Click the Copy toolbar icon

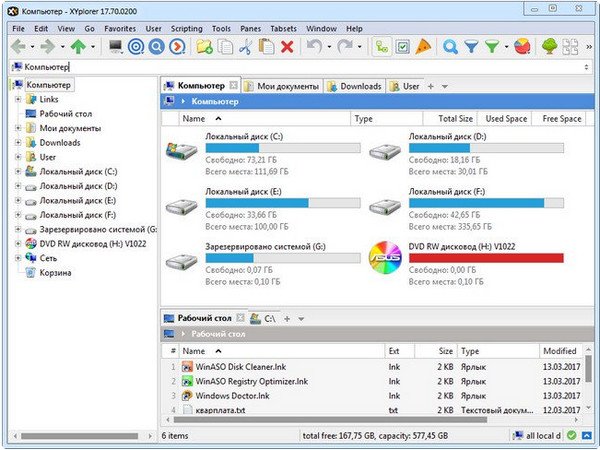tap(225, 47)
